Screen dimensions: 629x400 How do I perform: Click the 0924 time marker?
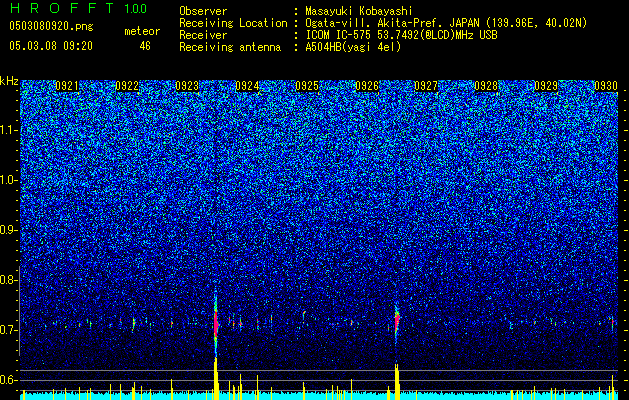click(x=247, y=86)
